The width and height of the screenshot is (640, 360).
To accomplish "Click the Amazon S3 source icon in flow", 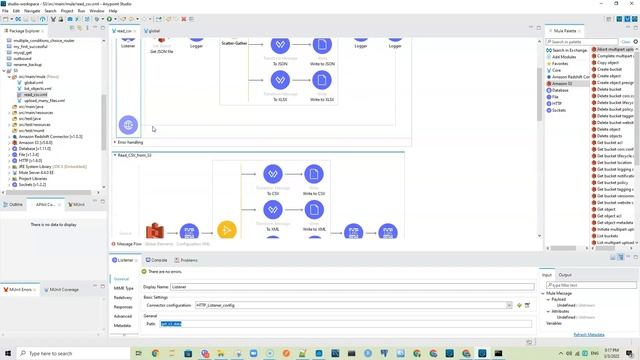I will point(155,230).
